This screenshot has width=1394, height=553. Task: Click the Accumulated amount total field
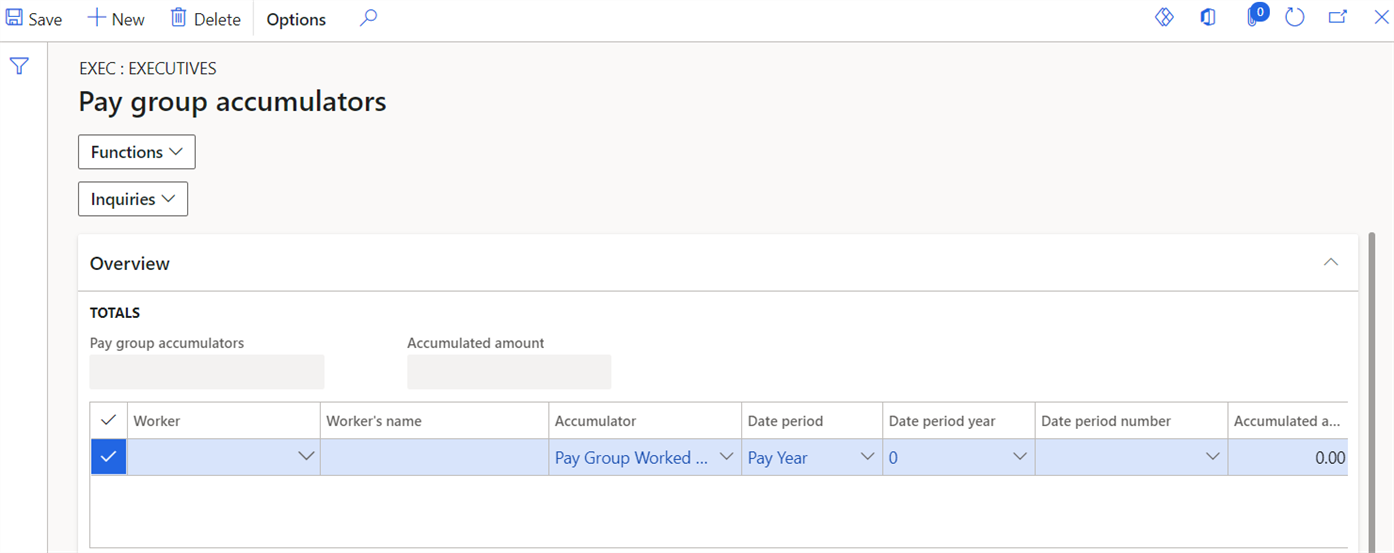click(x=509, y=372)
